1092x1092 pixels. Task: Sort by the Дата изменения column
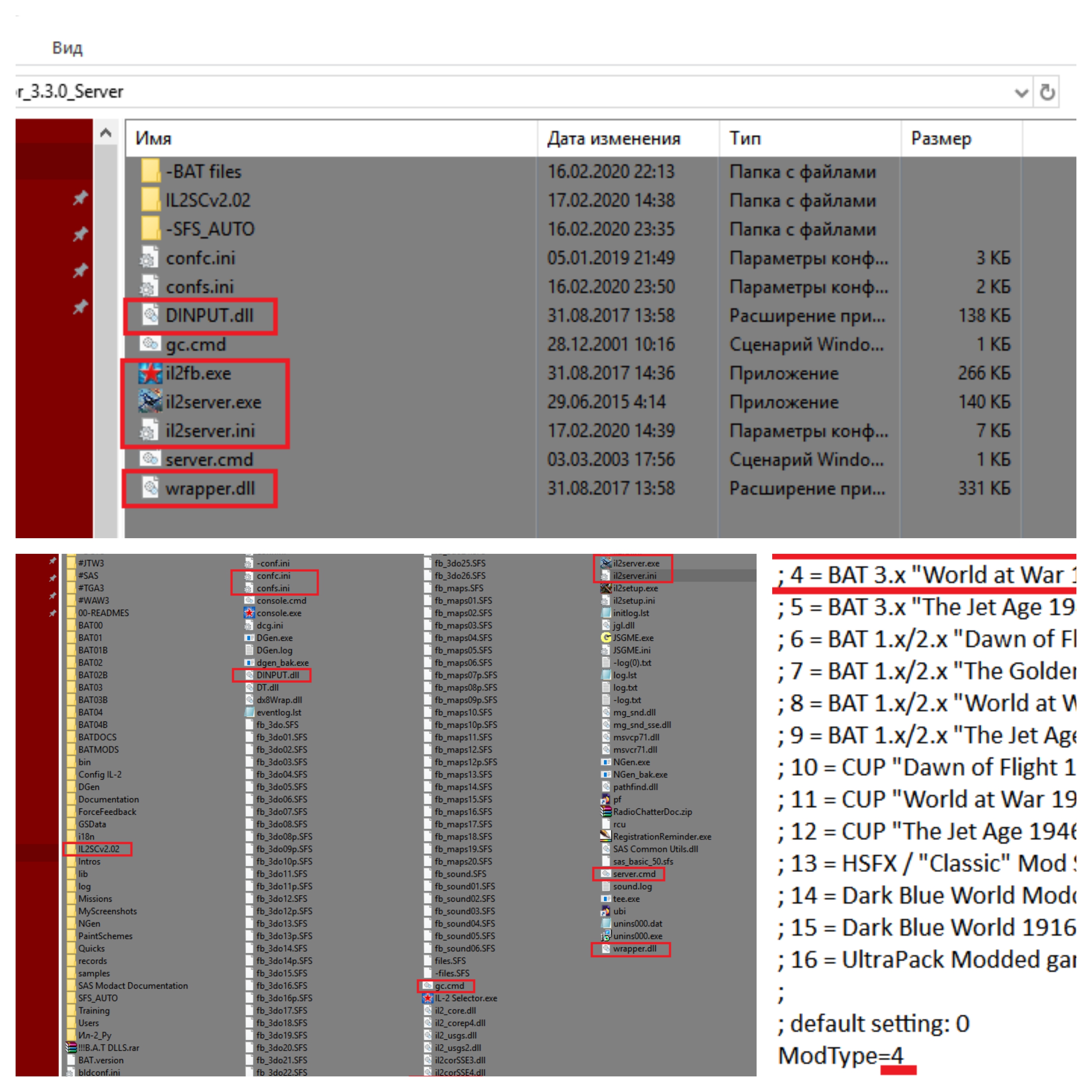[x=613, y=138]
